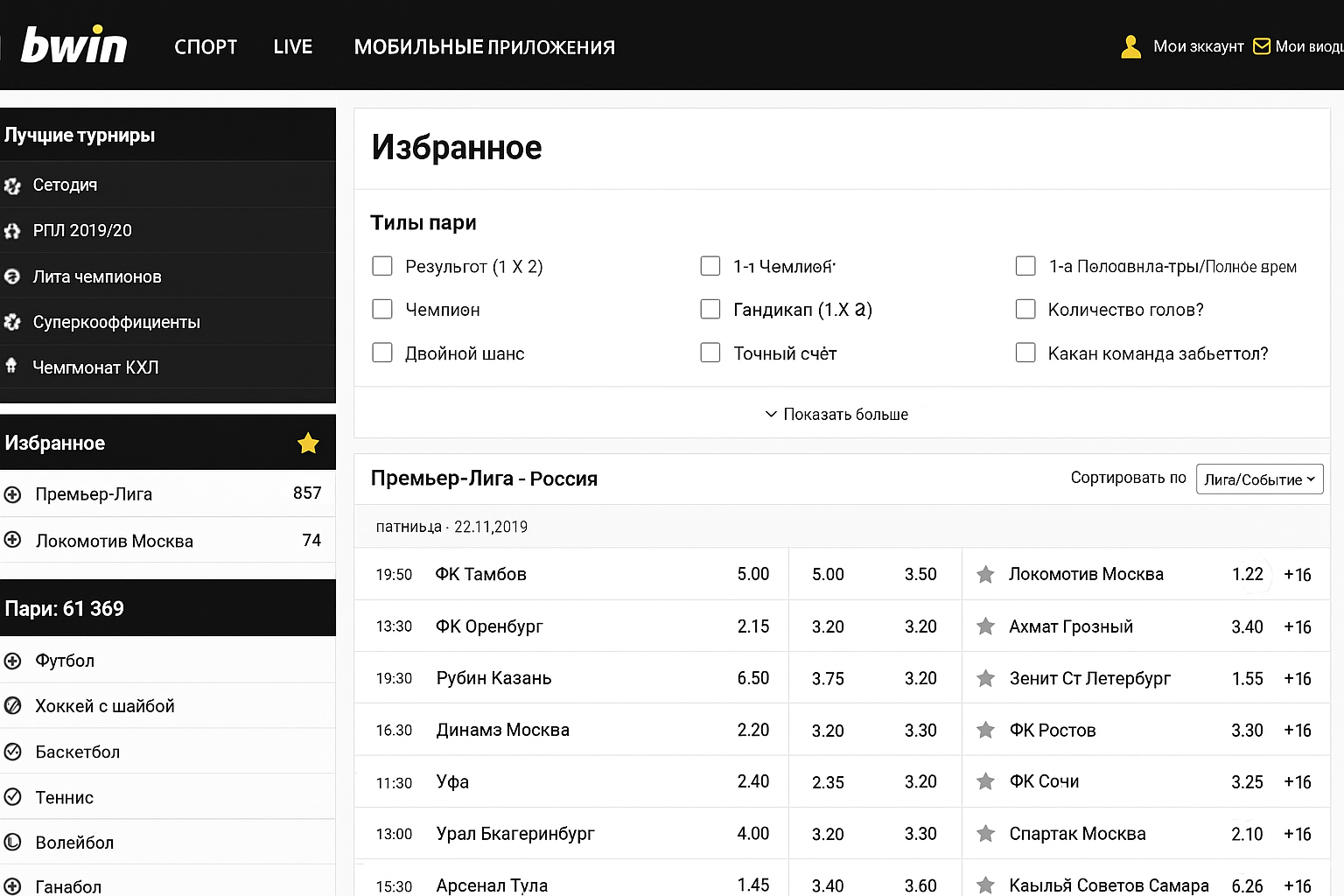
Task: Open РПЛ 2019/20 tournament link
Action: click(x=82, y=231)
